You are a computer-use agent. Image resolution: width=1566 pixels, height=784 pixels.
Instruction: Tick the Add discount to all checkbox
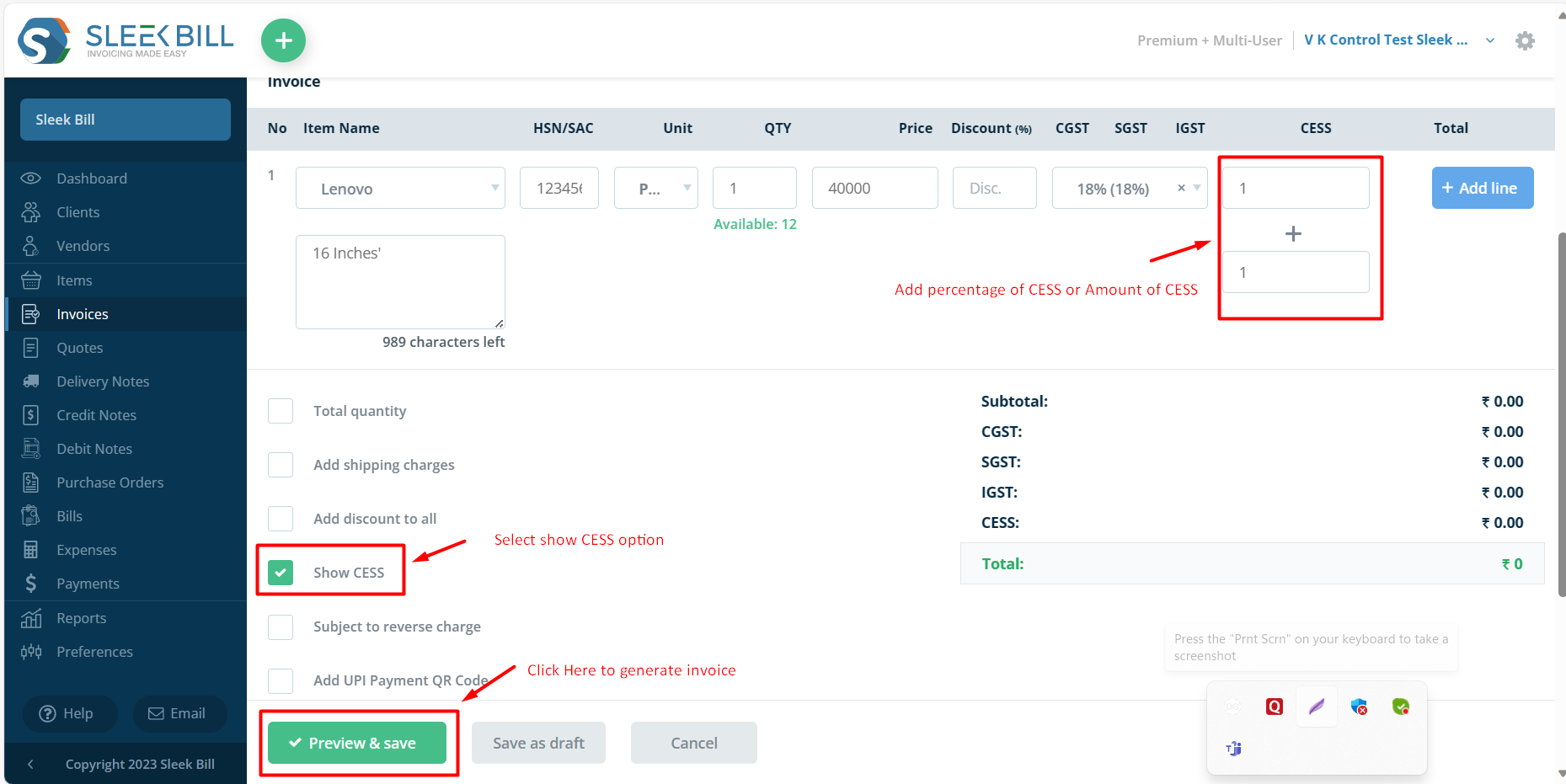[281, 519]
